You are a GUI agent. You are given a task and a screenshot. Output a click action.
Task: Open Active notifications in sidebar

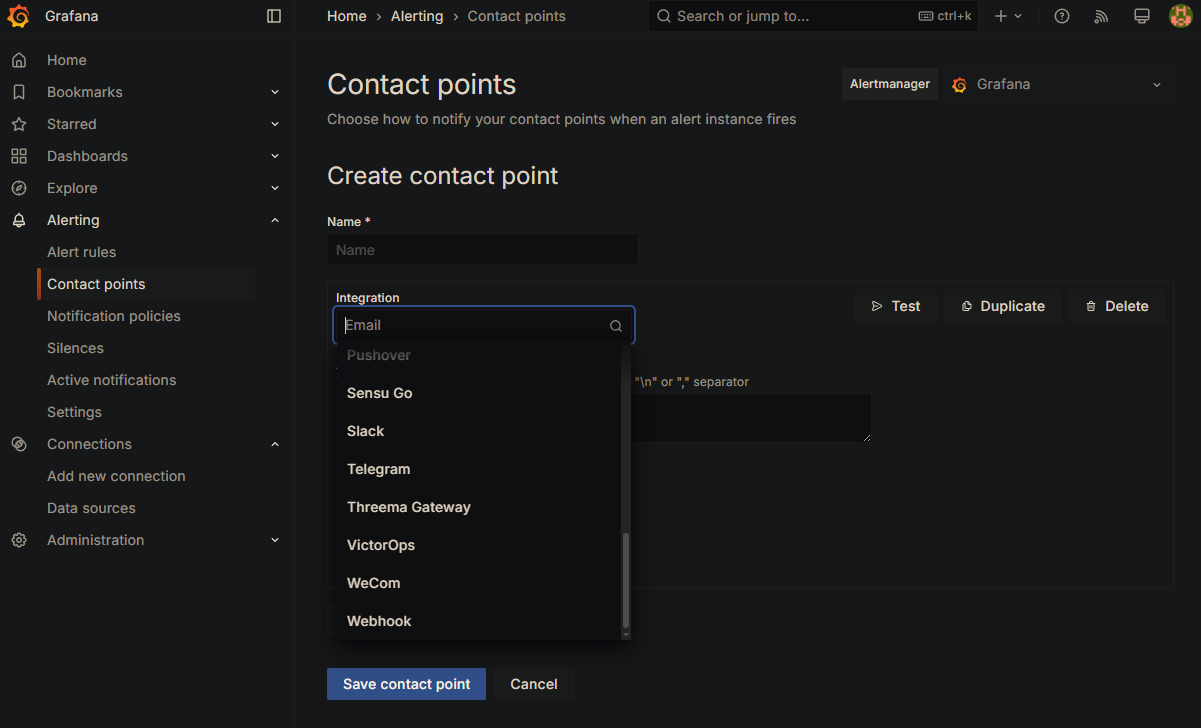(111, 380)
